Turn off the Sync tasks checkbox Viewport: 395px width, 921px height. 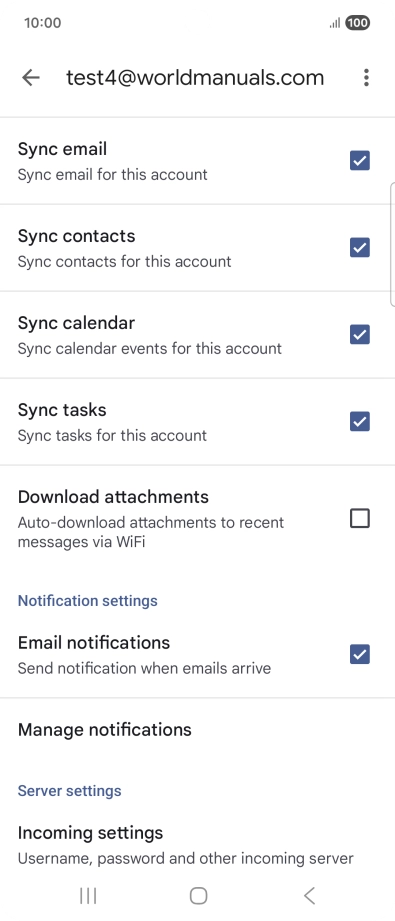point(360,421)
